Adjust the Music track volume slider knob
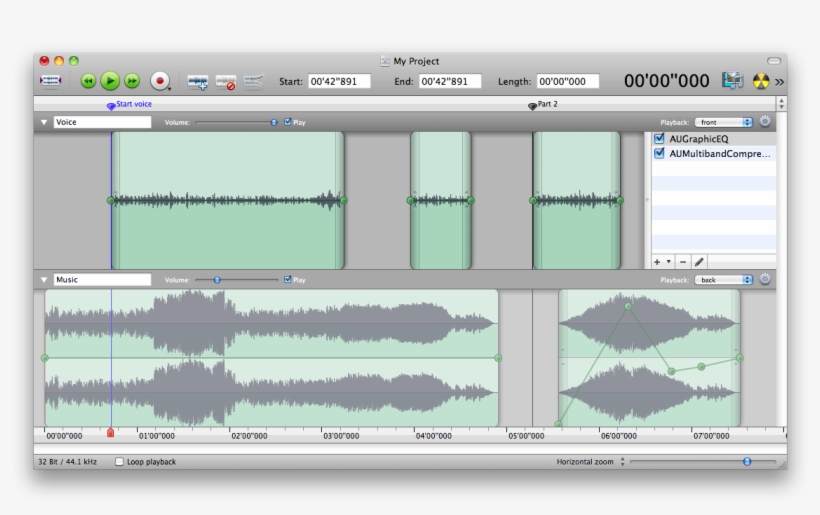Screen dimensions: 820x515 click(x=217, y=280)
